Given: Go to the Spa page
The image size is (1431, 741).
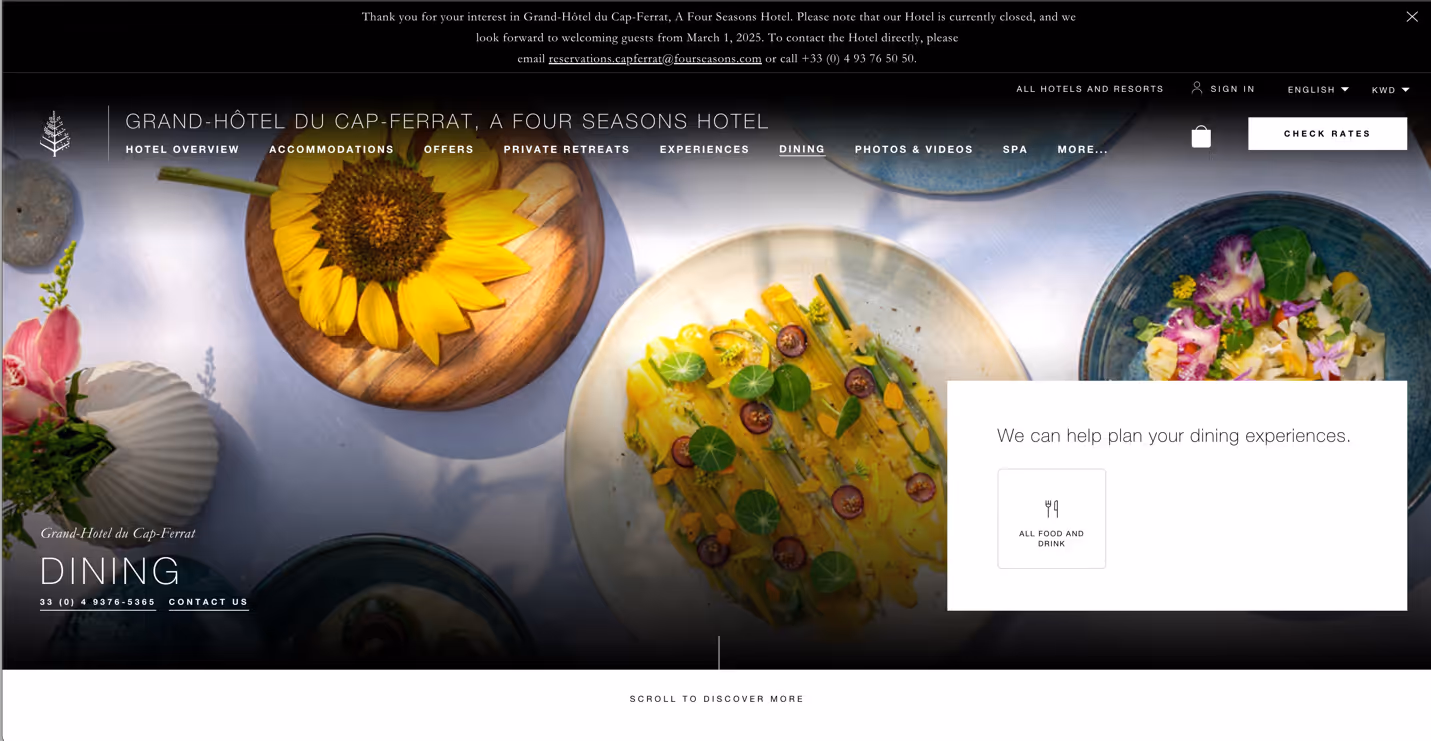Looking at the screenshot, I should (1015, 150).
